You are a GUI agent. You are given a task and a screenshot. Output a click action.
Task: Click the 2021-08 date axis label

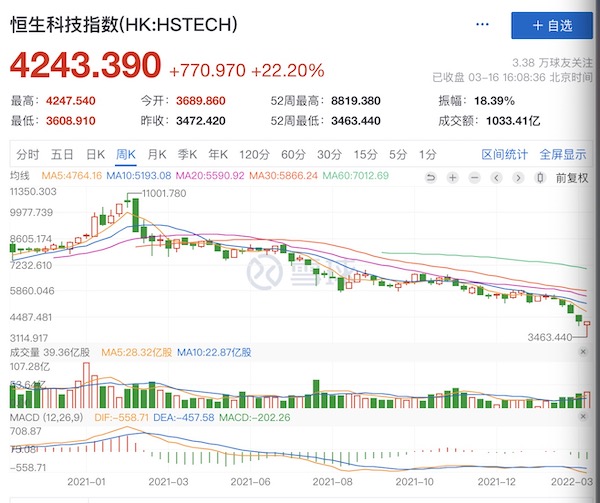pos(332,482)
